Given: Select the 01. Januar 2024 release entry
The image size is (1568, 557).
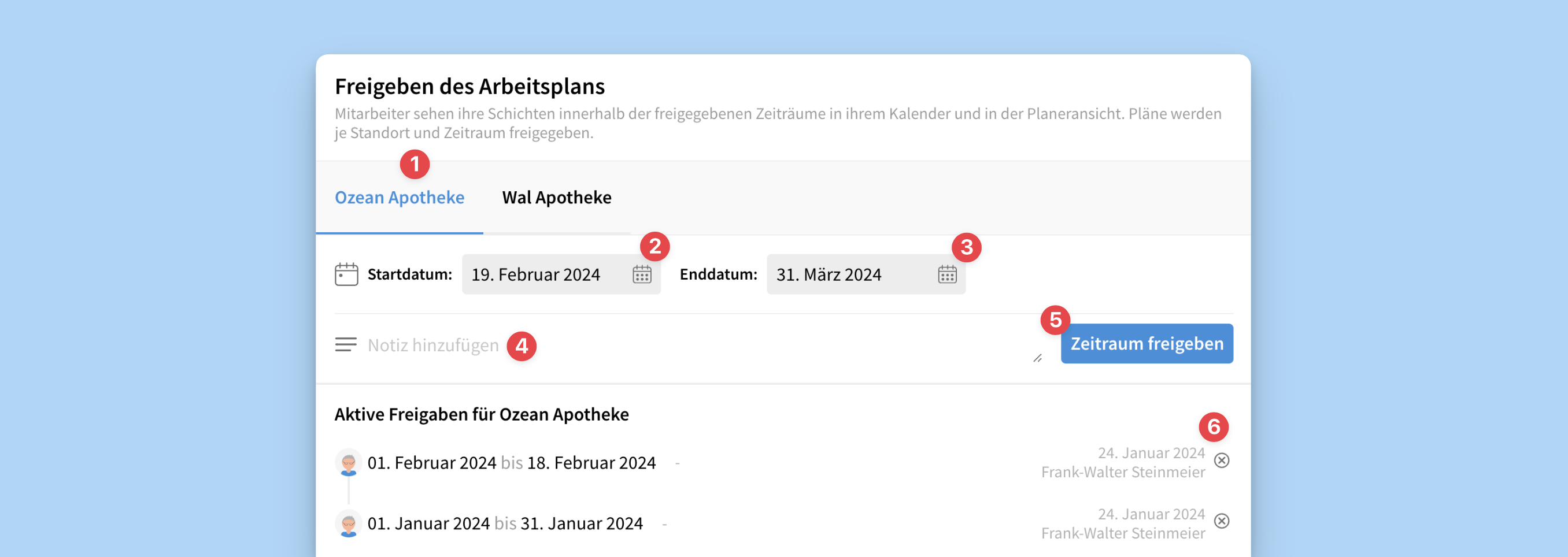Looking at the screenshot, I should pyautogui.click(x=505, y=523).
